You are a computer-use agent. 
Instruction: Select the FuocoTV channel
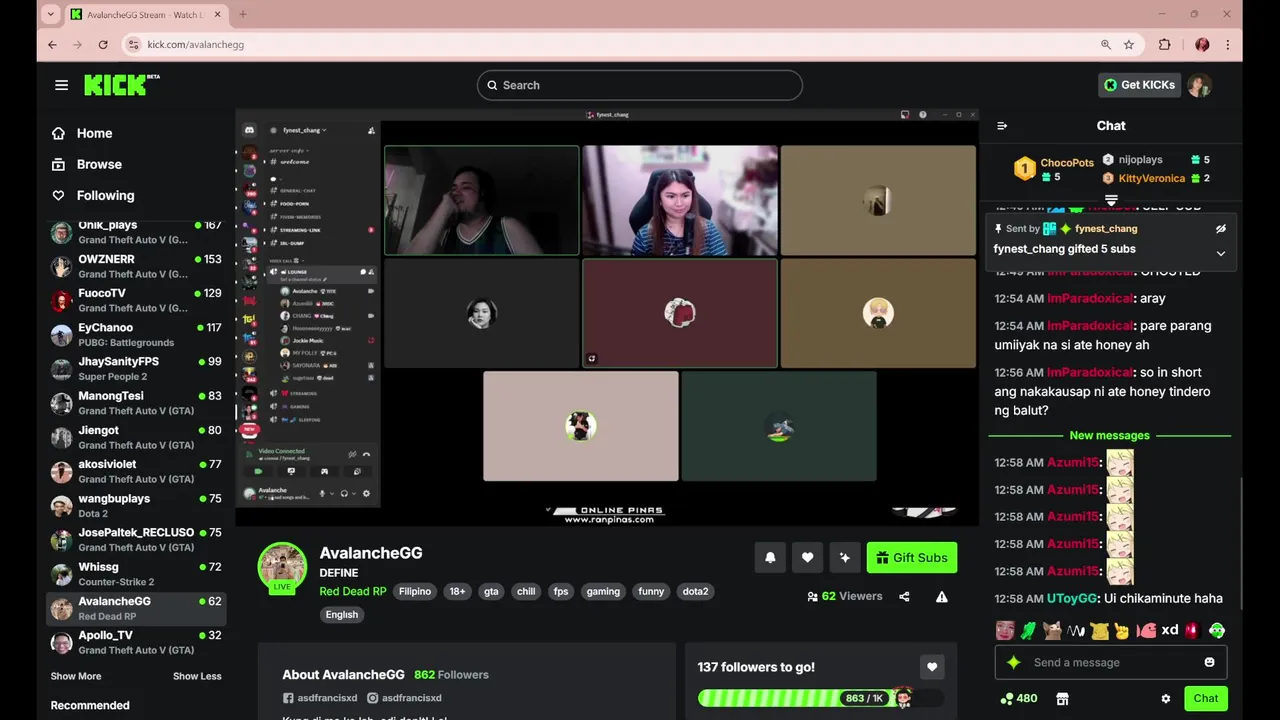pos(136,300)
